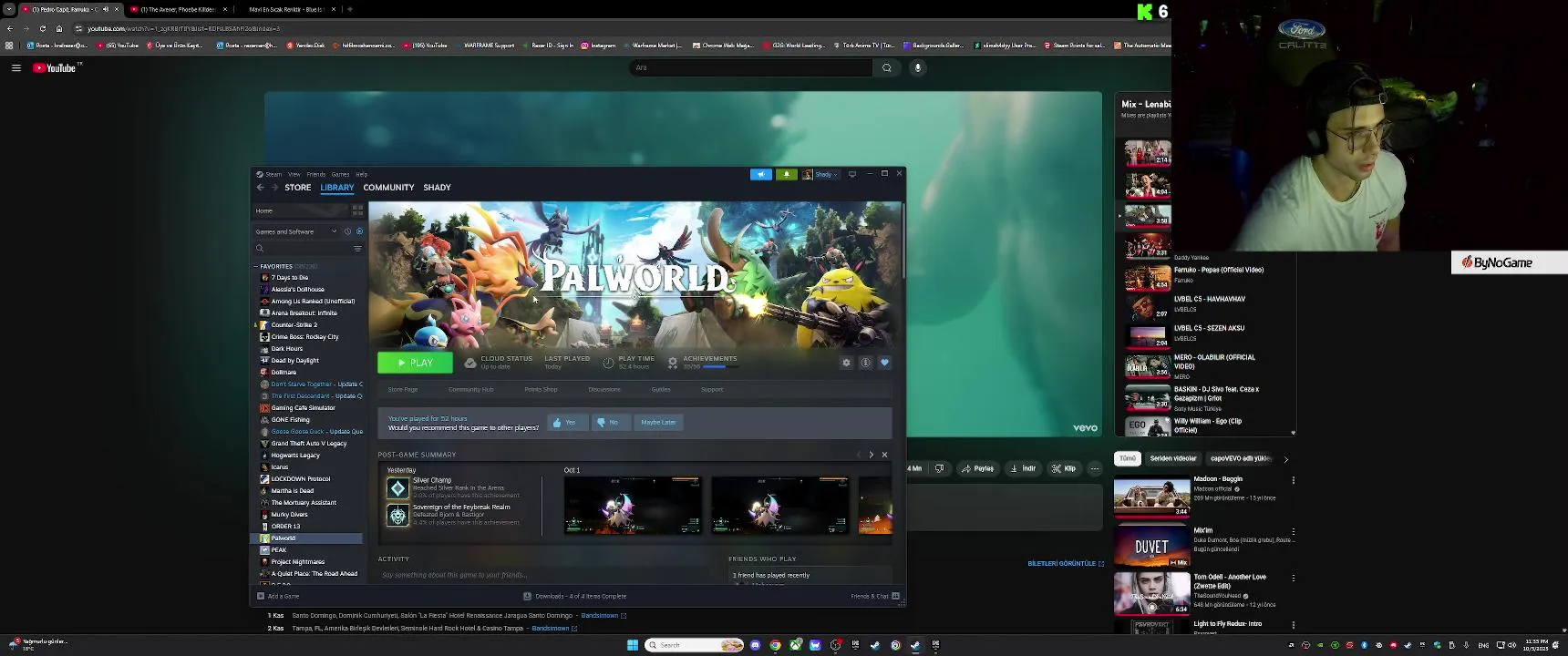
Task: Select PEAK in library list
Action: pos(278,549)
